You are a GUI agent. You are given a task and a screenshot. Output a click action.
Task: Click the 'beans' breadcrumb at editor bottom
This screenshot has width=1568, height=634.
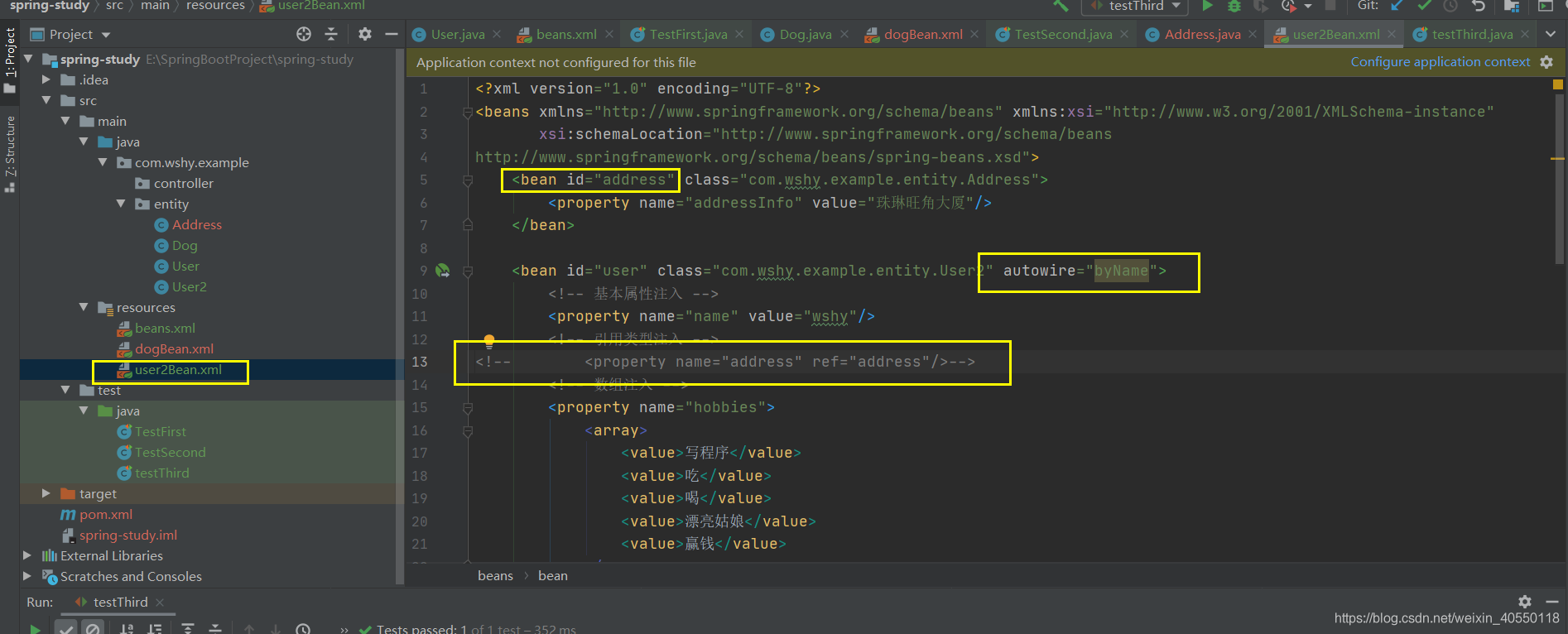click(495, 576)
